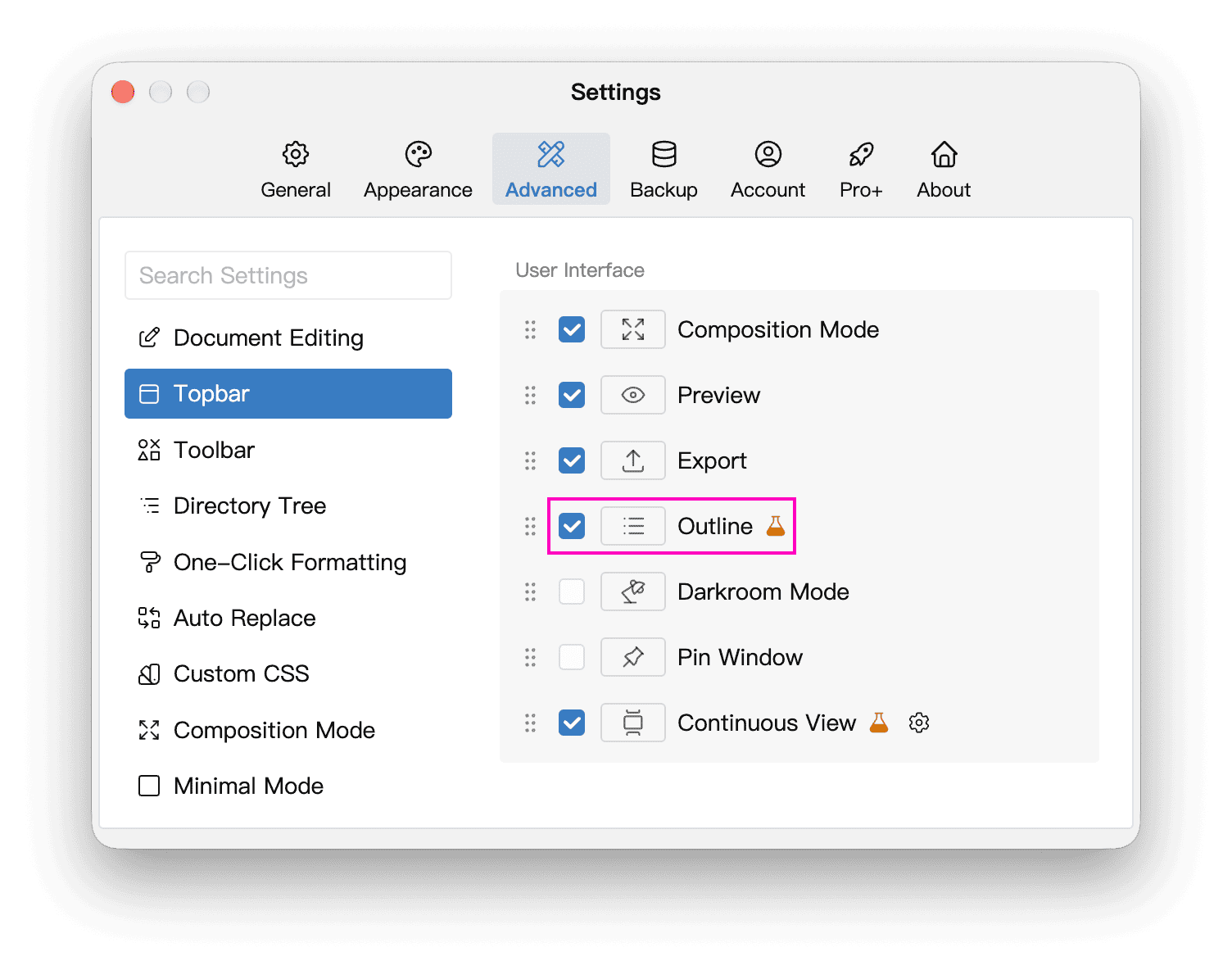This screenshot has width=1232, height=970.
Task: Click the orange flask beside Continuous View
Action: tap(879, 723)
